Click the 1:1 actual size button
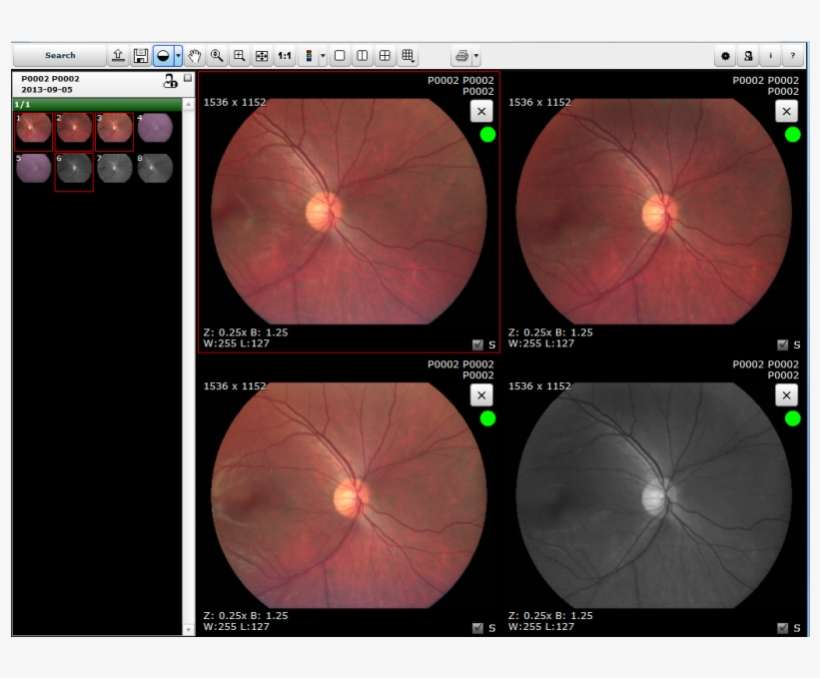The width and height of the screenshot is (820, 678). 285,56
